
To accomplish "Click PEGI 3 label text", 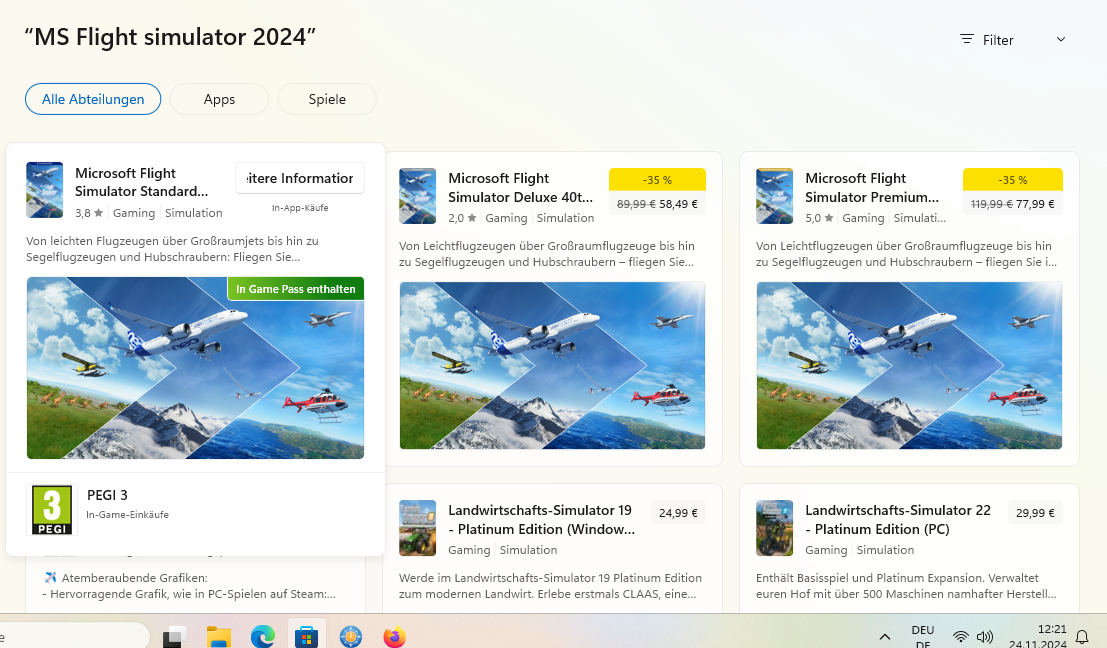I will (107, 496).
